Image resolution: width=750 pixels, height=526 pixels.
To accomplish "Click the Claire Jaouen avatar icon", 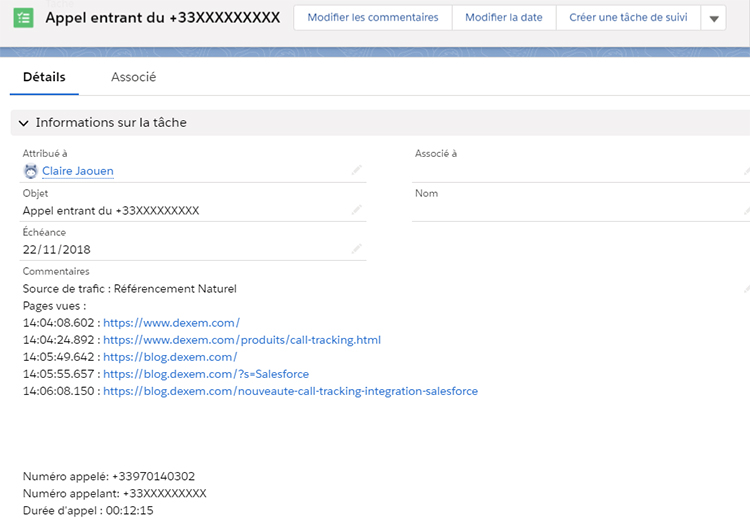I will click(31, 171).
